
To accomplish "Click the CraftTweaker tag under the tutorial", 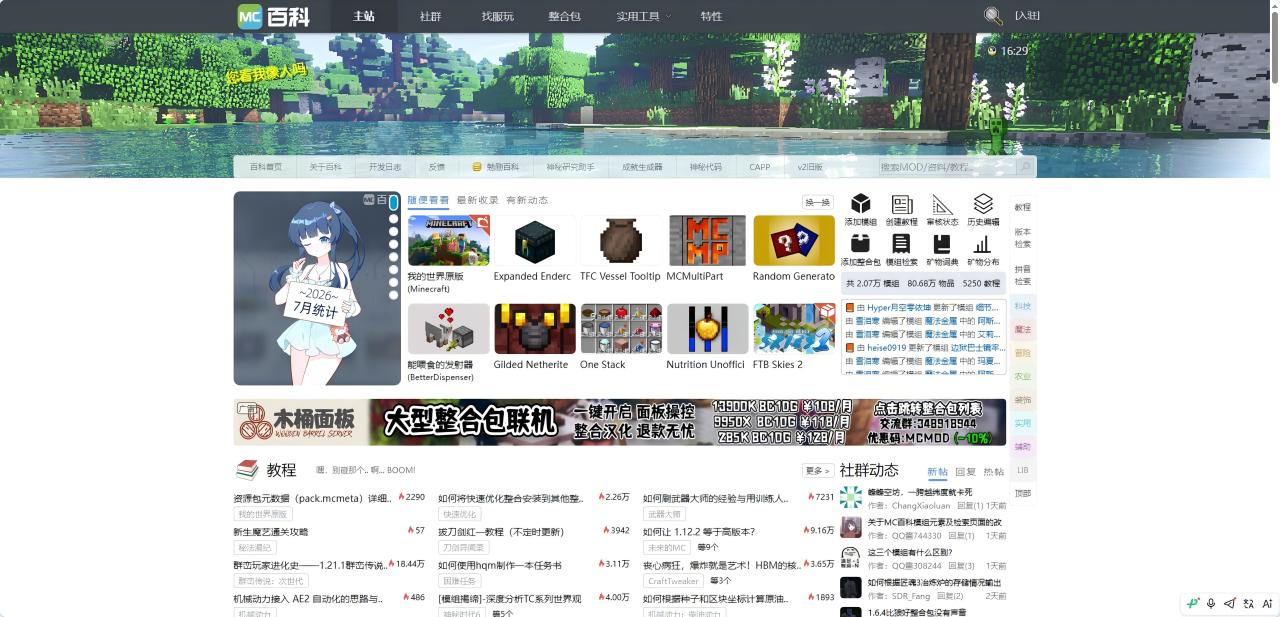I will (674, 580).
